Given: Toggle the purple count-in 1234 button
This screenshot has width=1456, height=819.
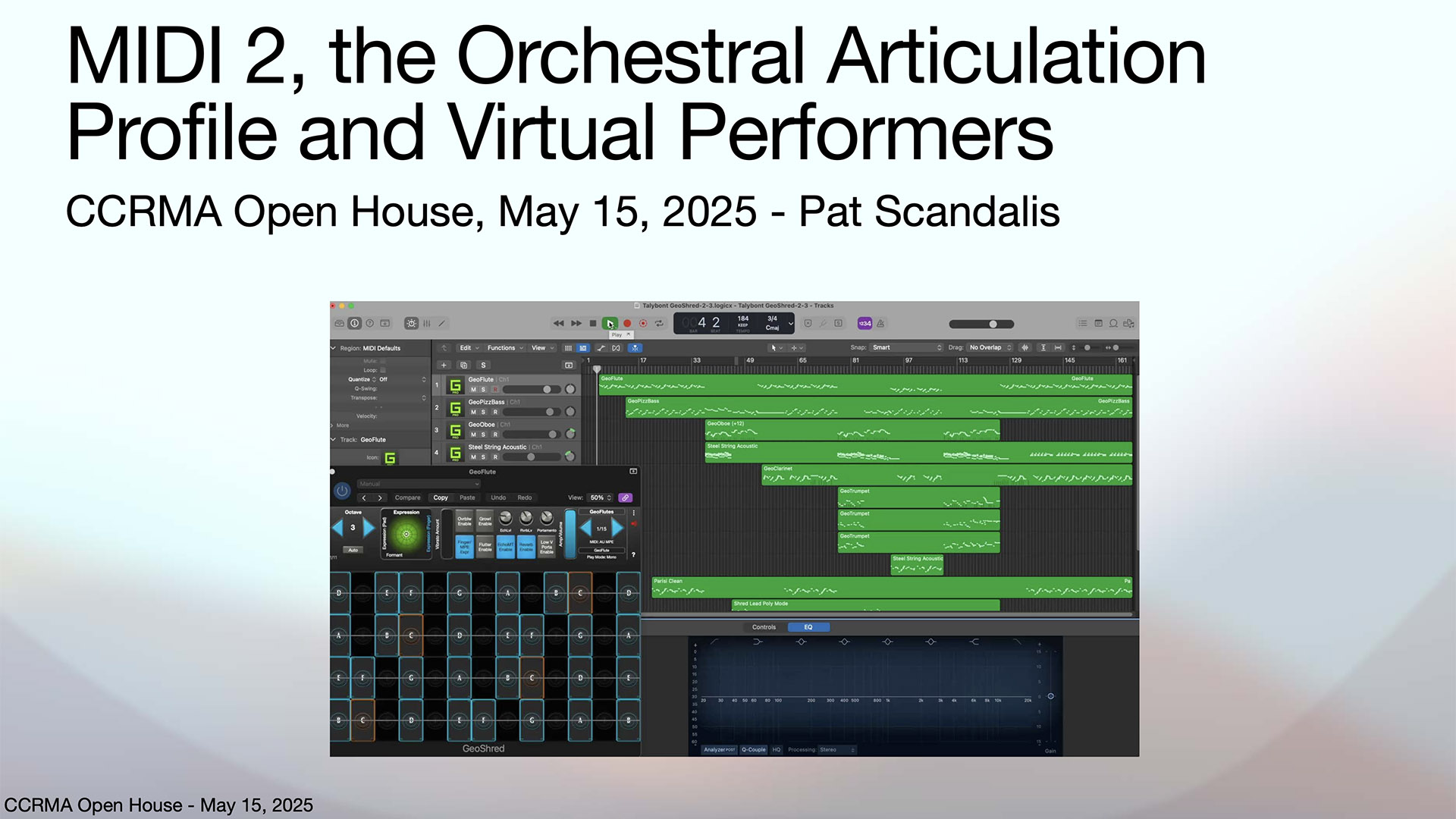Looking at the screenshot, I should tap(864, 324).
